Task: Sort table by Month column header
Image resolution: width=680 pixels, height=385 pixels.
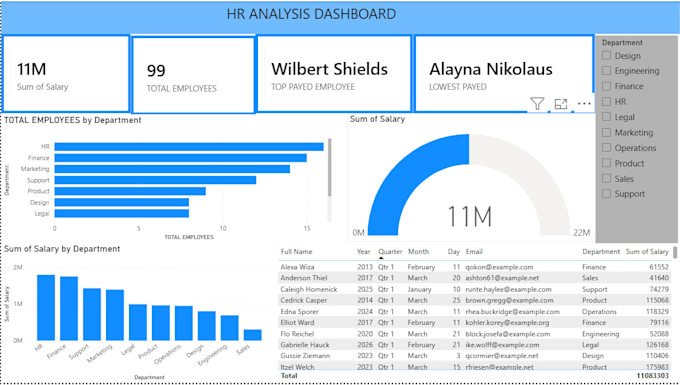Action: coord(418,251)
